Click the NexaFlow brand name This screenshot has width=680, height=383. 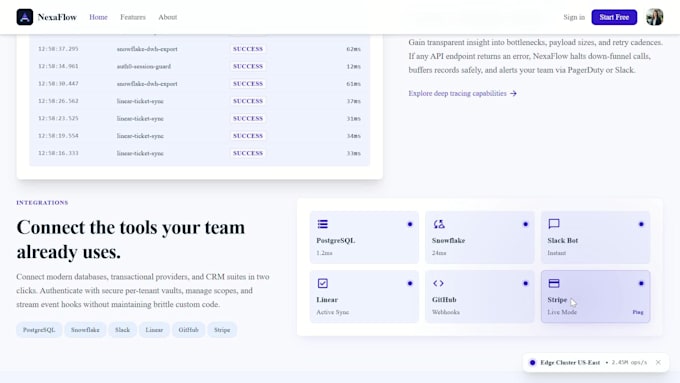tap(57, 17)
